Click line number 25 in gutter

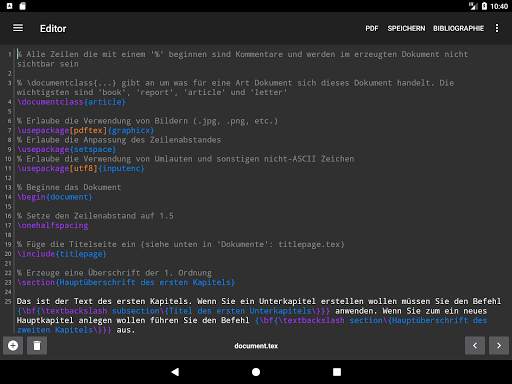tap(8, 301)
